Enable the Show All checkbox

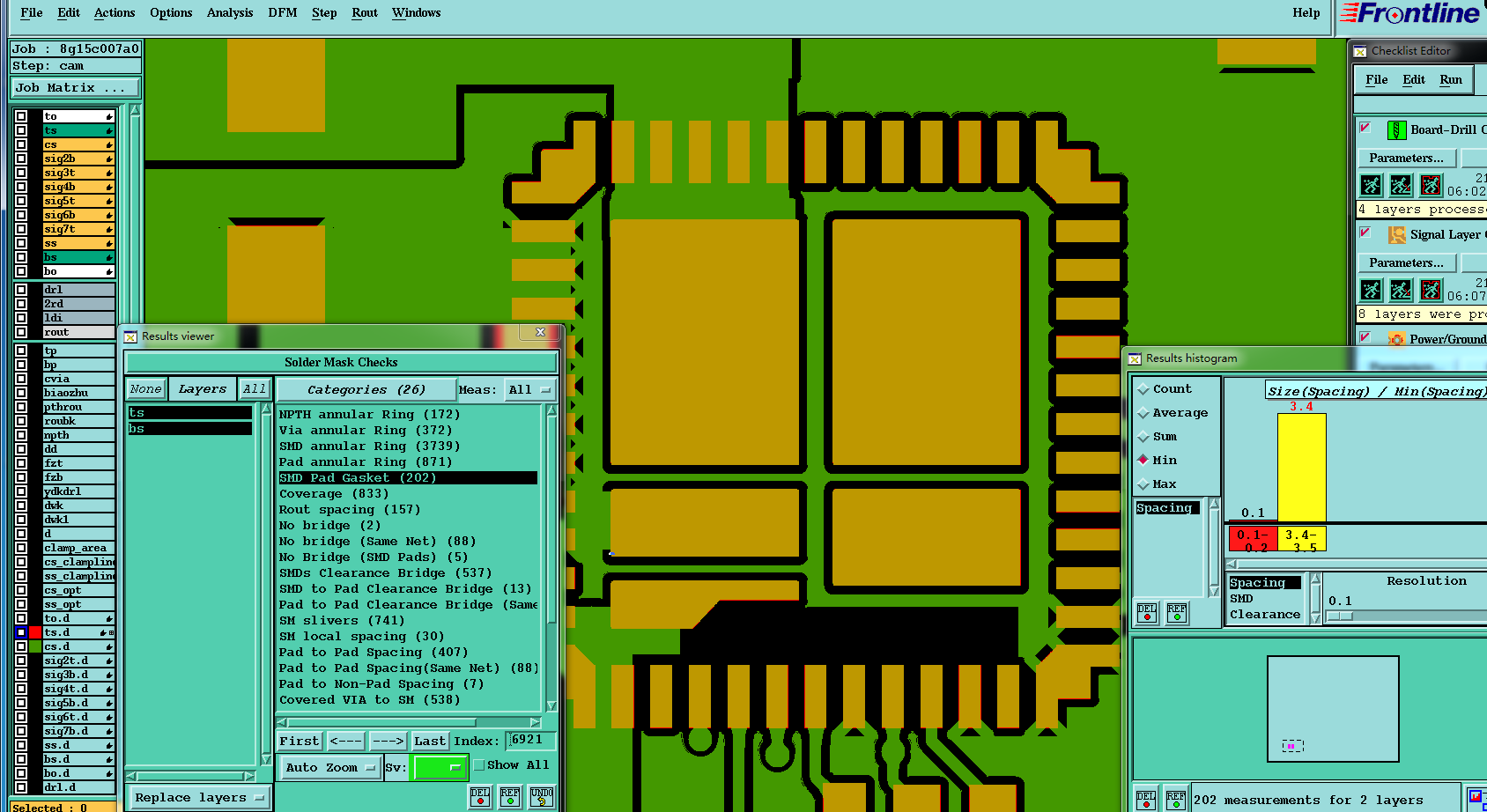coord(479,765)
